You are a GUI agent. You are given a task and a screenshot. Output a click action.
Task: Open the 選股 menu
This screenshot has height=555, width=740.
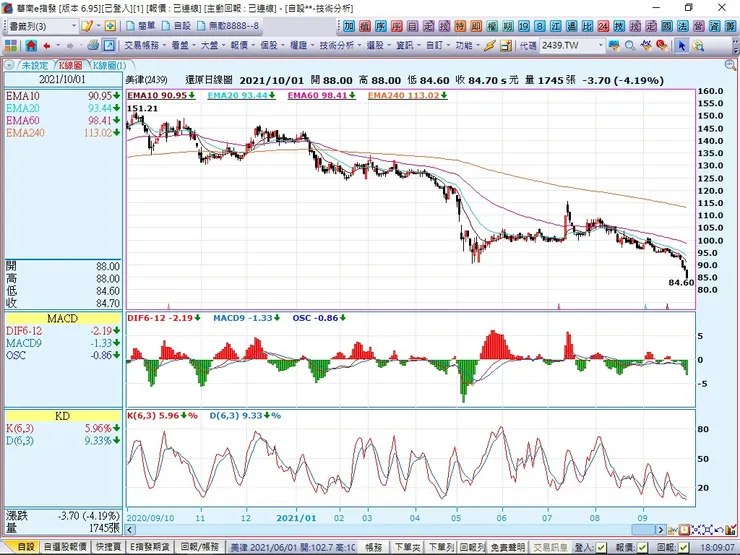click(x=378, y=46)
